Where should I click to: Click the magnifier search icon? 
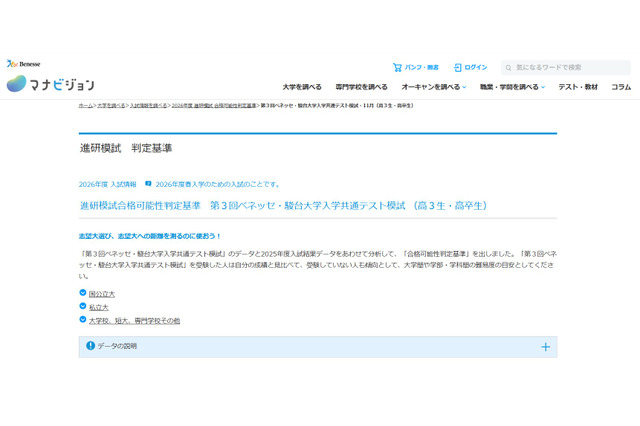pos(508,68)
